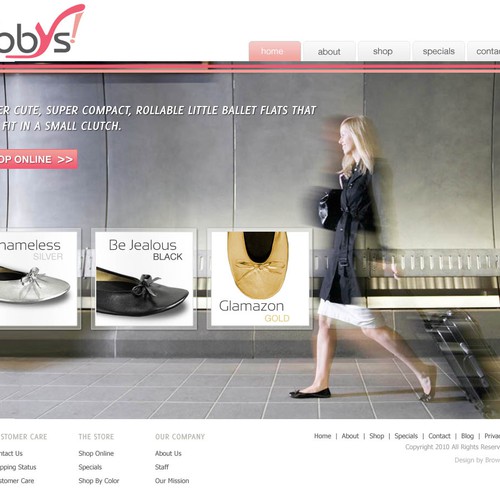This screenshot has width=500, height=500.
Task: Select the Be Jealous Black shoe tile
Action: (144, 279)
